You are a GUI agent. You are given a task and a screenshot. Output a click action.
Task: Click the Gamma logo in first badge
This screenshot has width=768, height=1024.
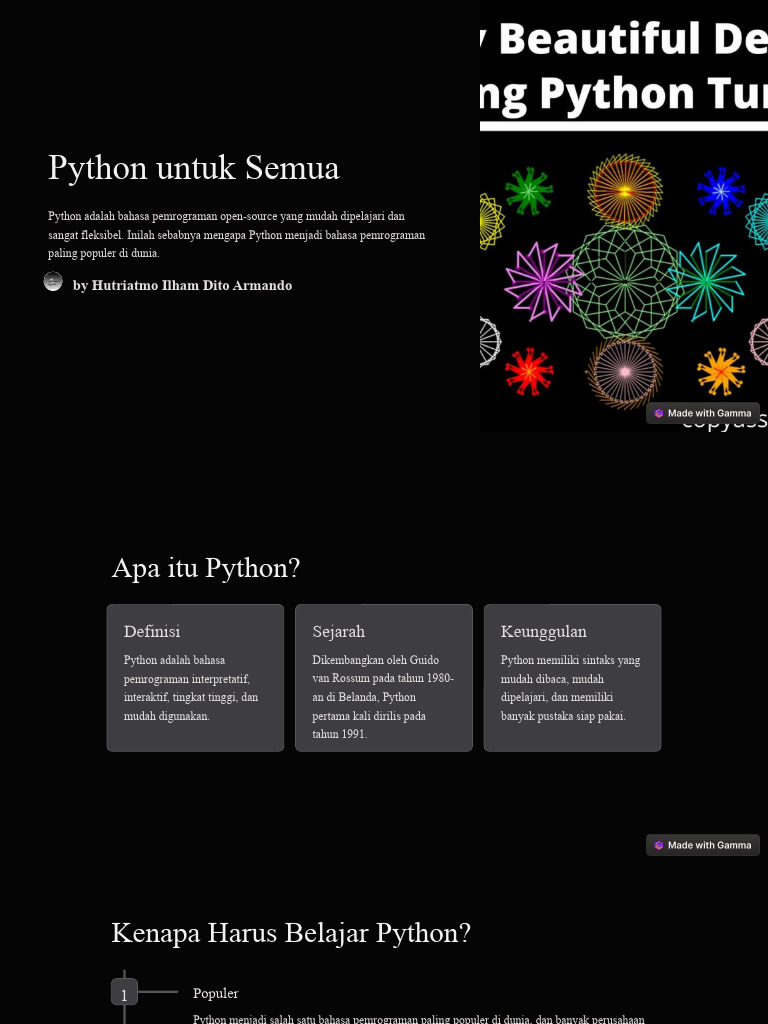pos(658,413)
